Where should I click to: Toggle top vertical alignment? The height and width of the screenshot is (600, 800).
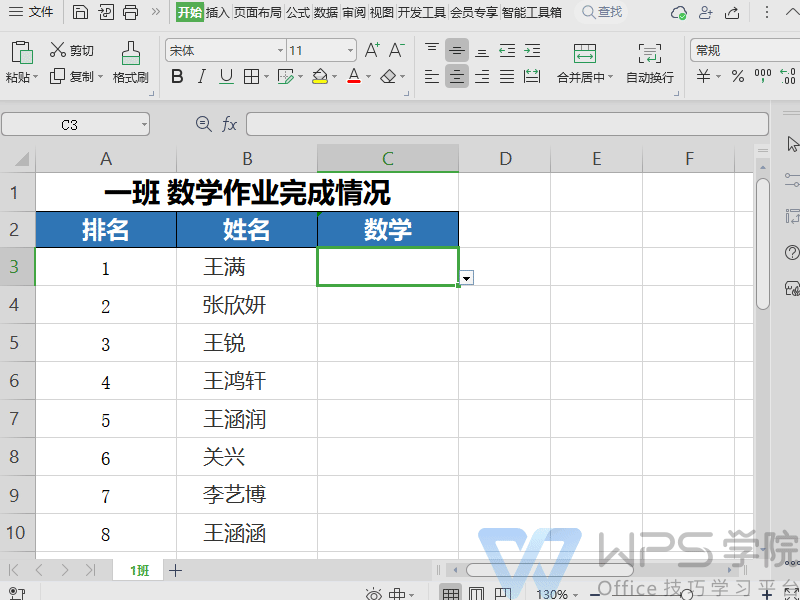pyautogui.click(x=432, y=50)
